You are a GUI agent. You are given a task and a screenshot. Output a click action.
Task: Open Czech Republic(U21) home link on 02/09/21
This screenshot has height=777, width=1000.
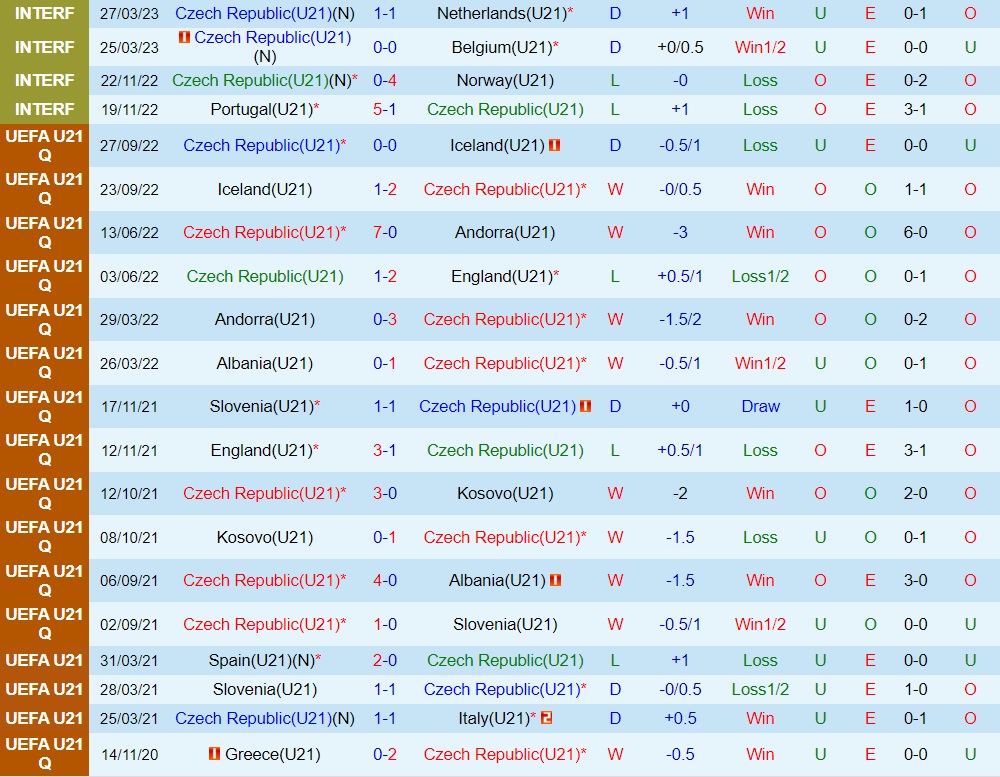point(264,624)
